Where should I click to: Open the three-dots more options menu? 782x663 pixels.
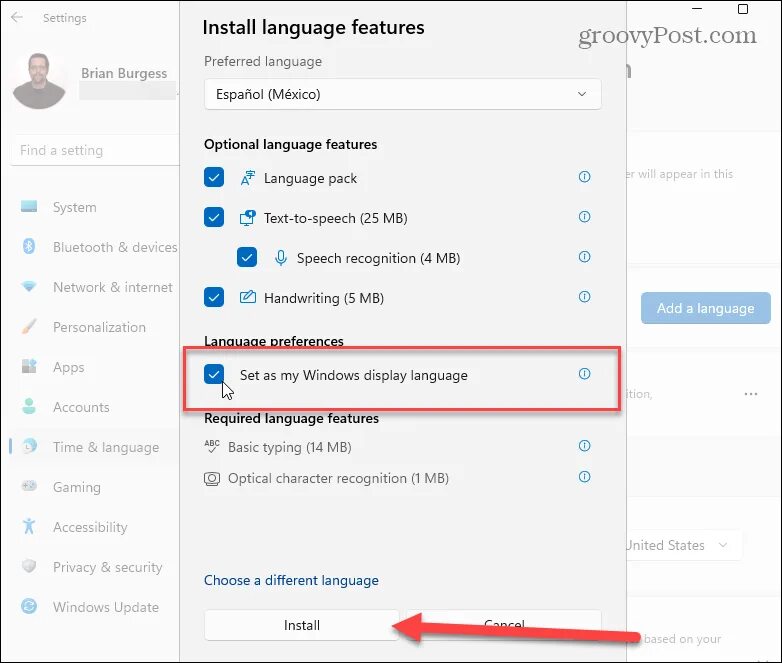(751, 394)
